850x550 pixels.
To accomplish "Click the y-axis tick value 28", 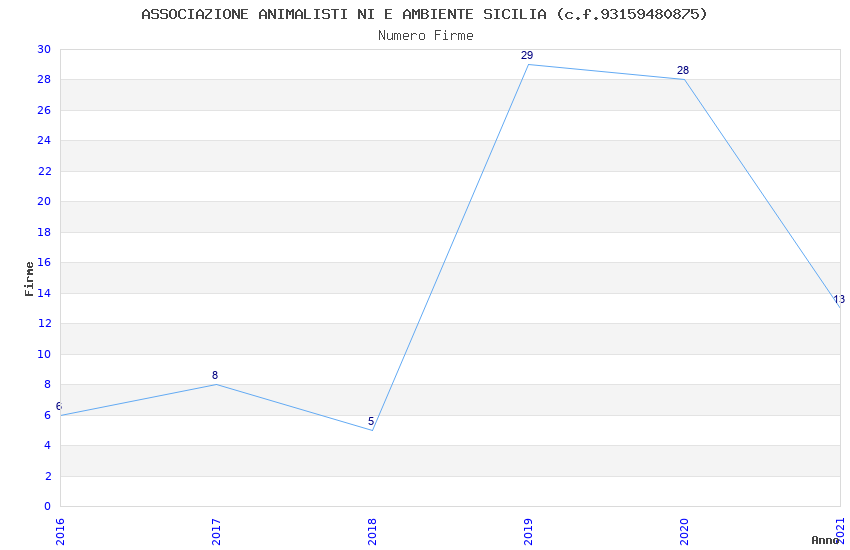I will click(44, 80).
